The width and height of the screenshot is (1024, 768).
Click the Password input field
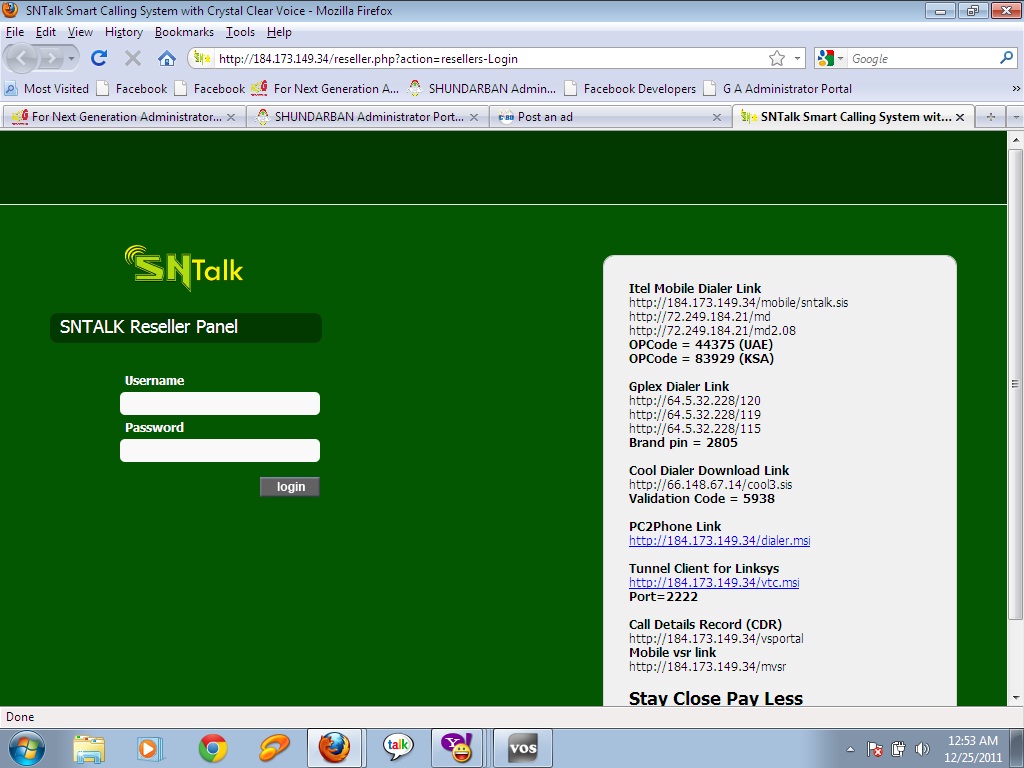(x=220, y=451)
